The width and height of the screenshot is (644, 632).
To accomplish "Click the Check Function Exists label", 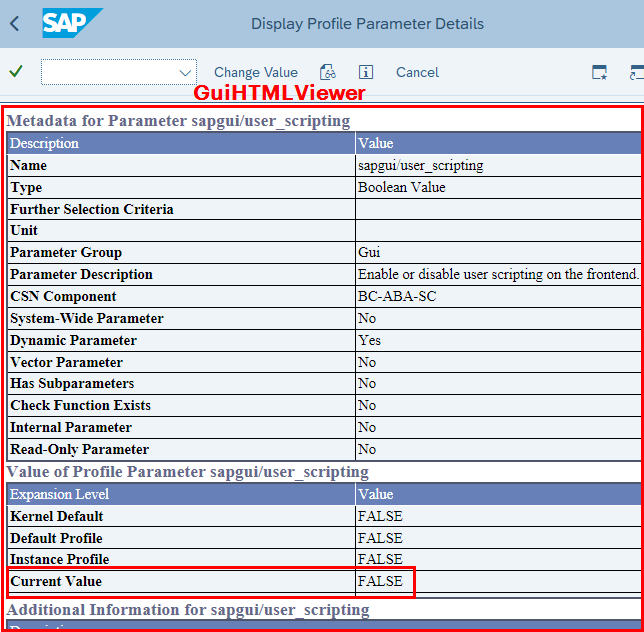I will [x=80, y=406].
